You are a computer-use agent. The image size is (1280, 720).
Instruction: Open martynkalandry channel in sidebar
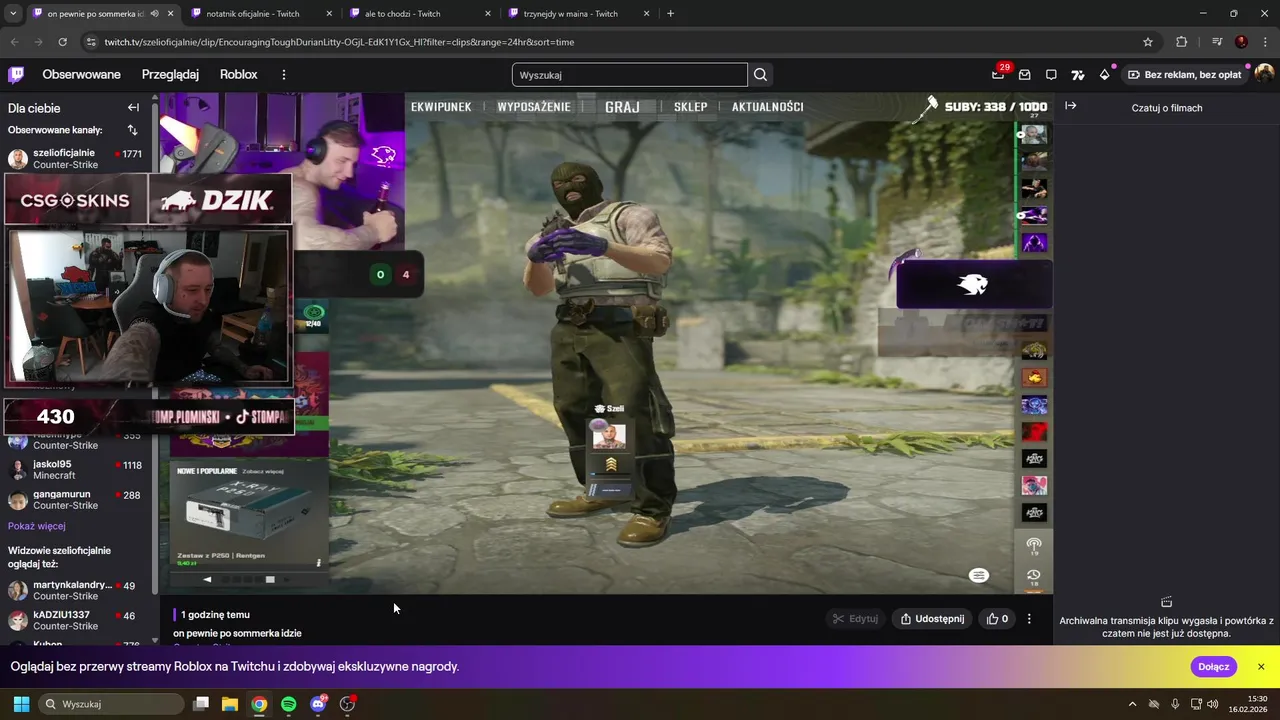[76, 590]
